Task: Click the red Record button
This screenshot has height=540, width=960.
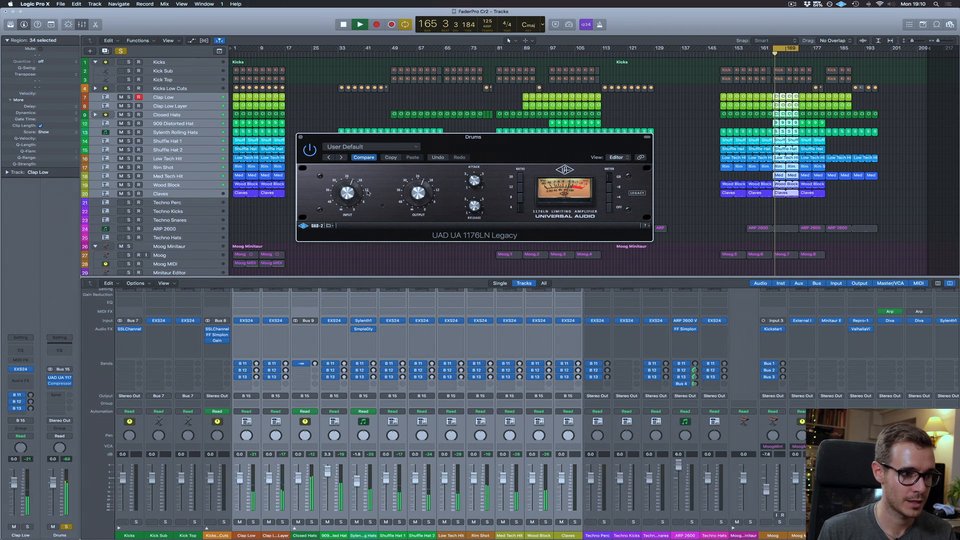Action: coord(376,24)
